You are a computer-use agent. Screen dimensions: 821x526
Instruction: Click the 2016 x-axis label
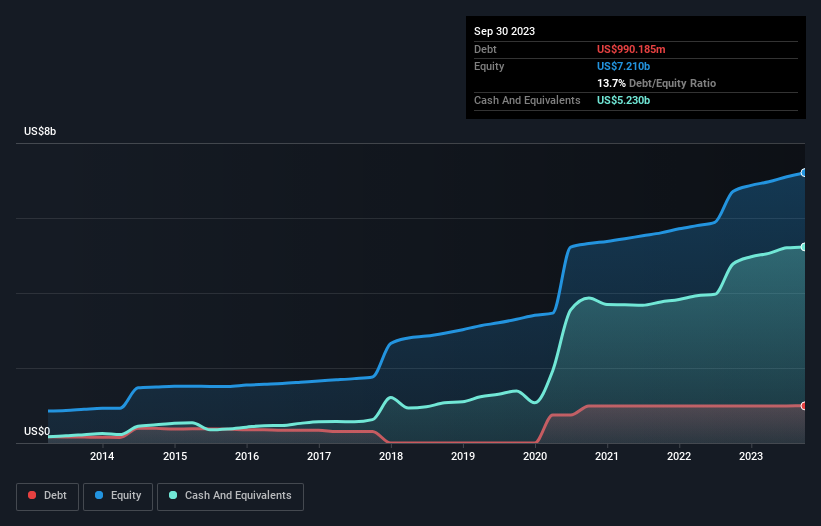coord(247,456)
